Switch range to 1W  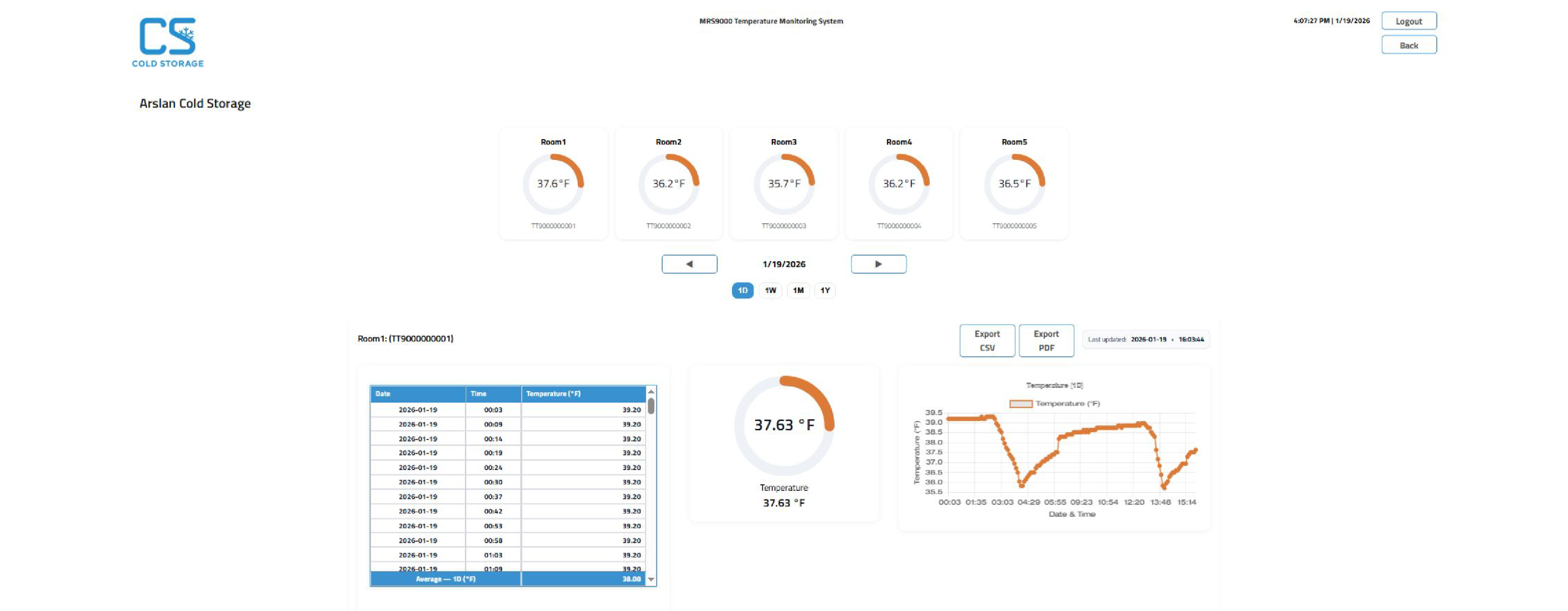pyautogui.click(x=770, y=290)
